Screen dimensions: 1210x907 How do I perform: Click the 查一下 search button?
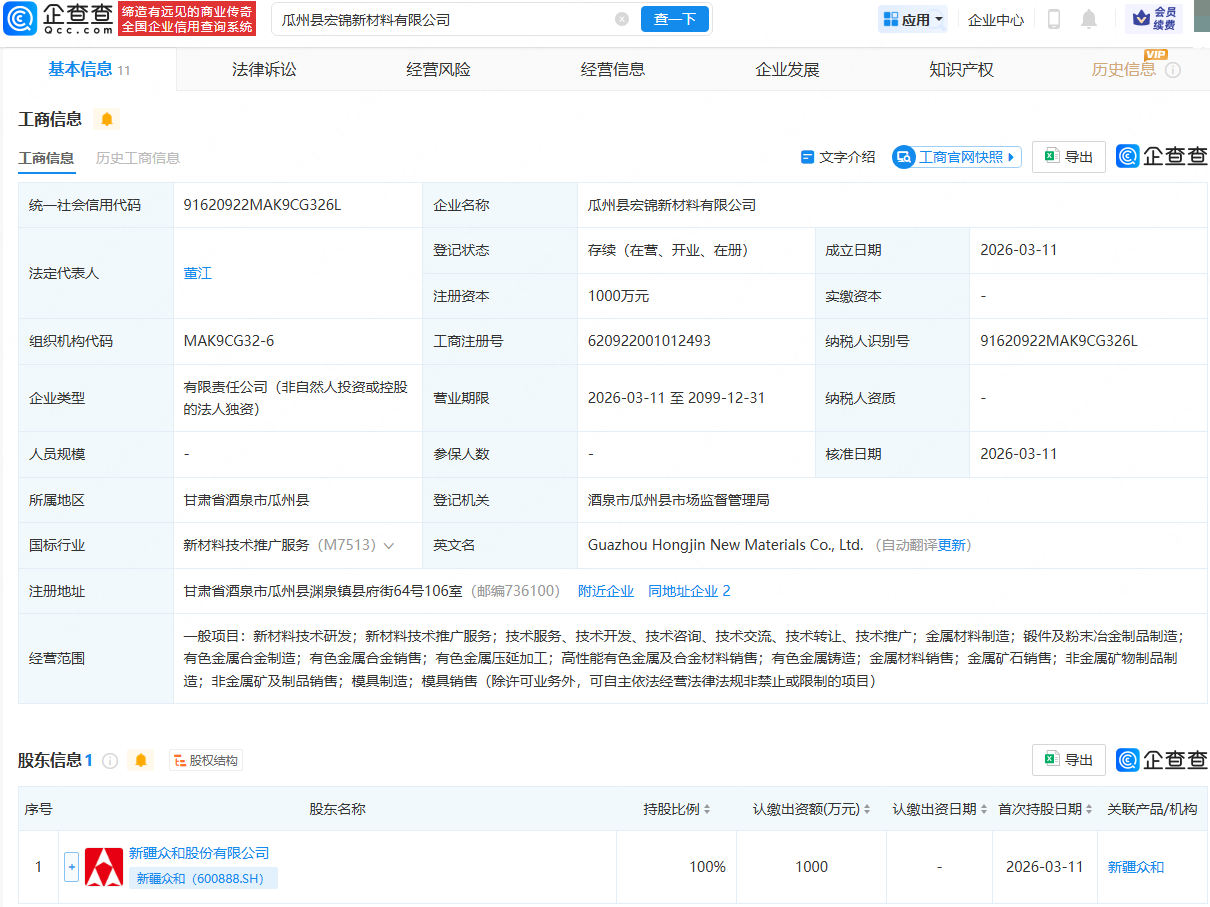(x=674, y=19)
